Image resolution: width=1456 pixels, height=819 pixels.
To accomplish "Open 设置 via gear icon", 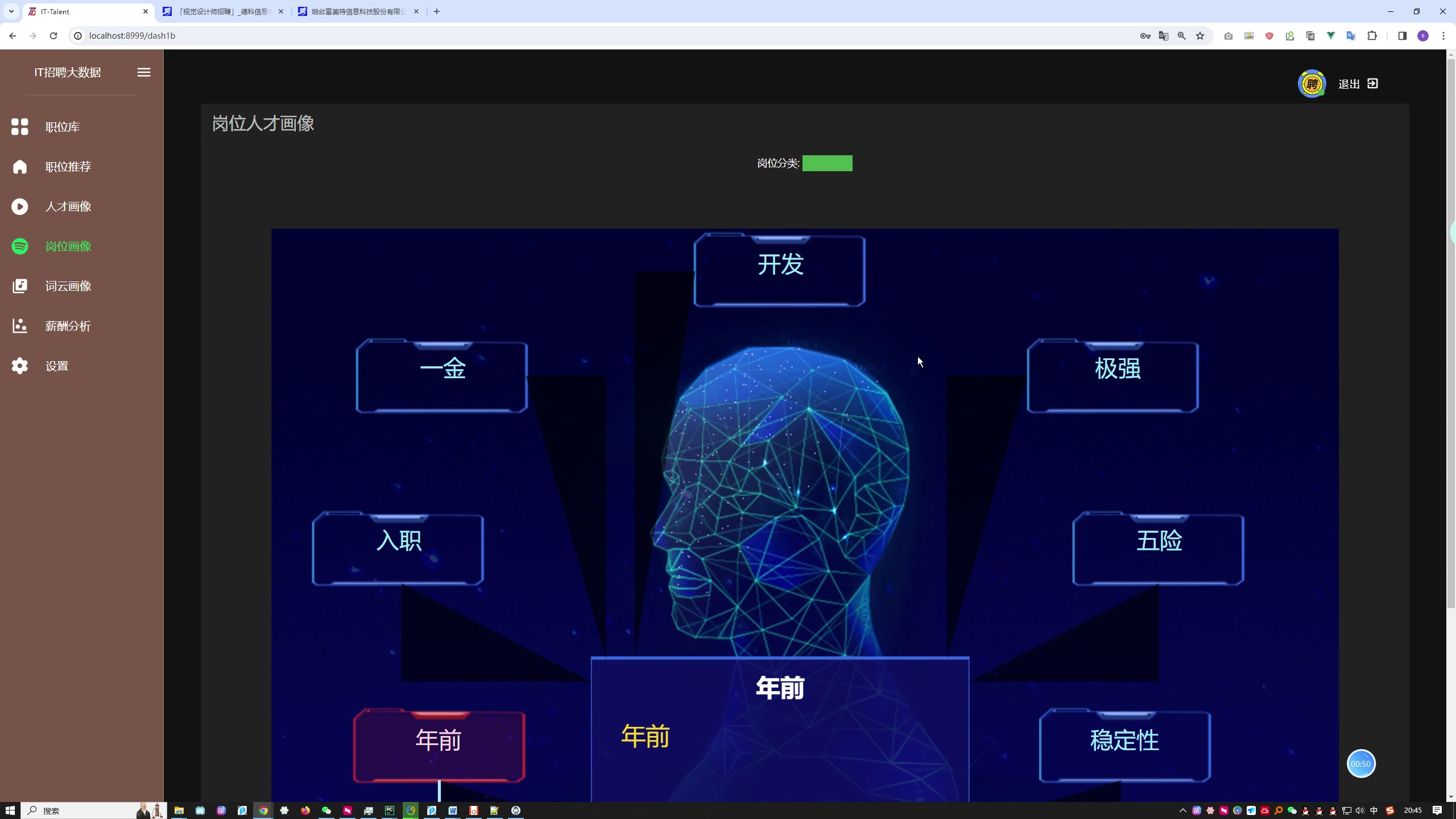I will 19,366.
